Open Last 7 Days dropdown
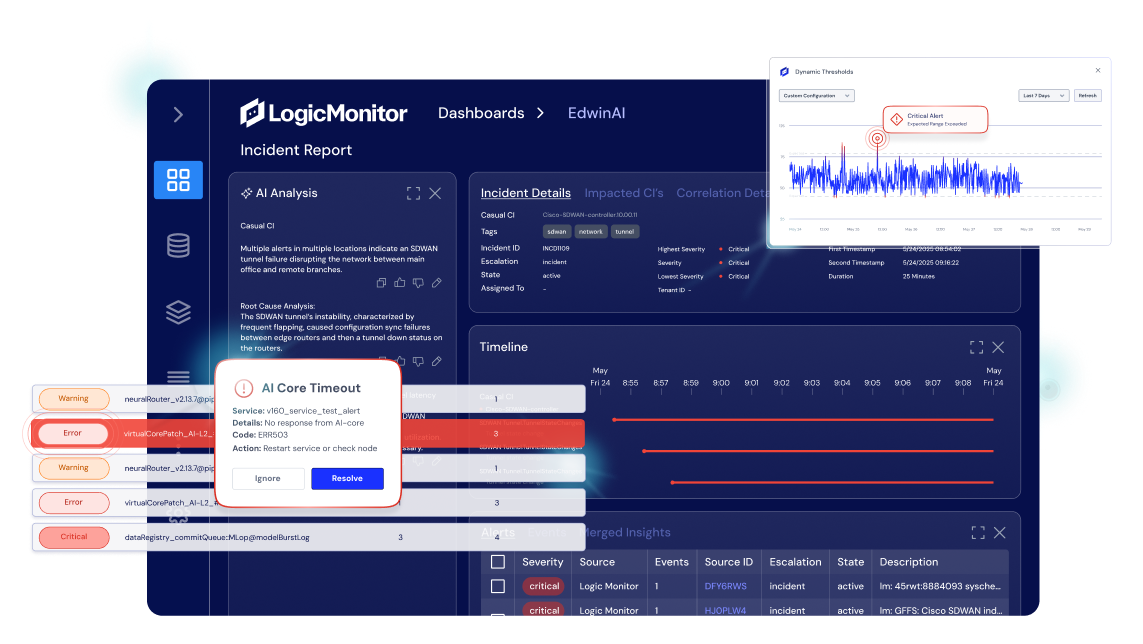Viewport: 1143px width, 644px height. [1043, 96]
